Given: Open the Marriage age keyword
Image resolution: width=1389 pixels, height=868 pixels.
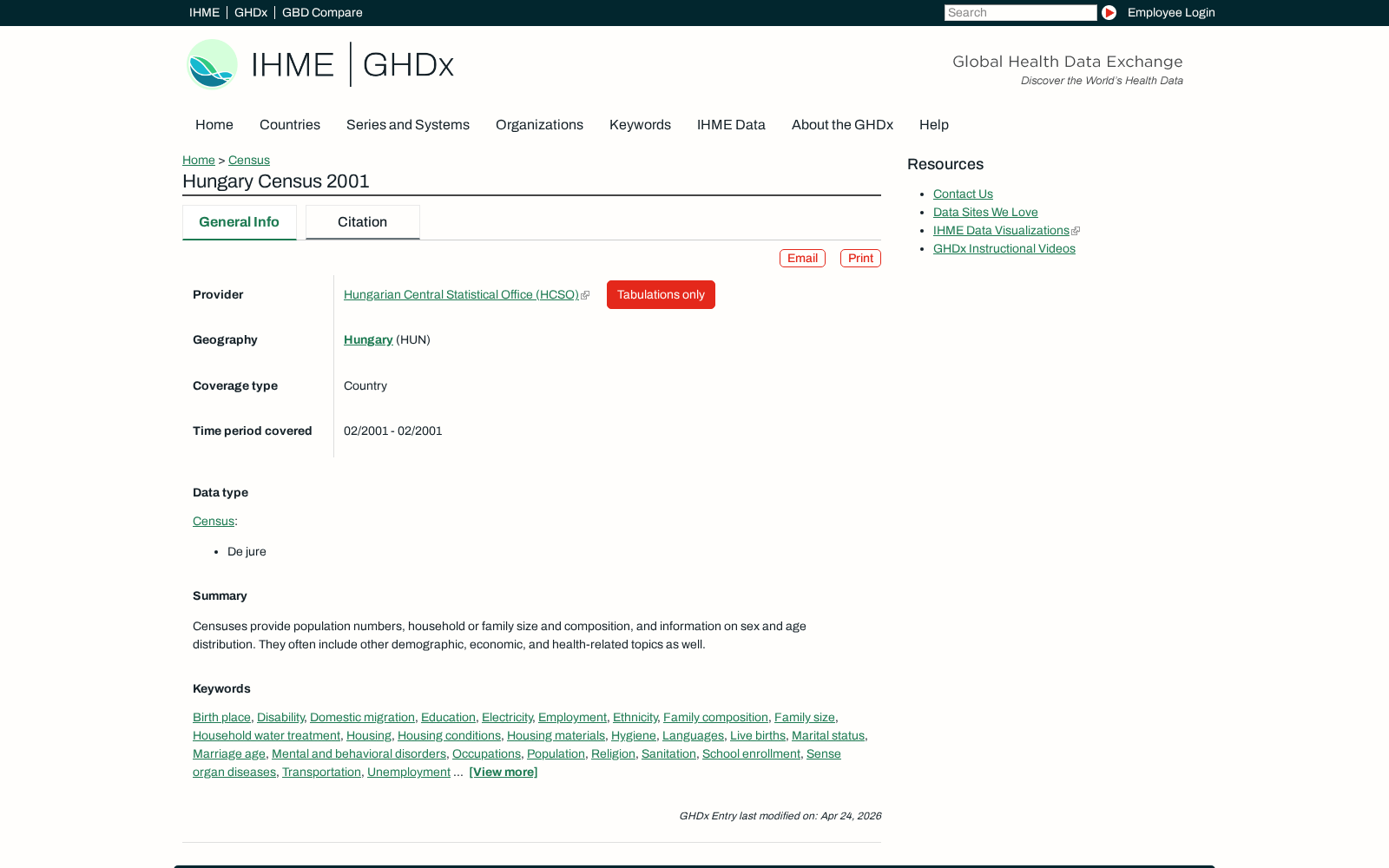Looking at the screenshot, I should click(229, 754).
